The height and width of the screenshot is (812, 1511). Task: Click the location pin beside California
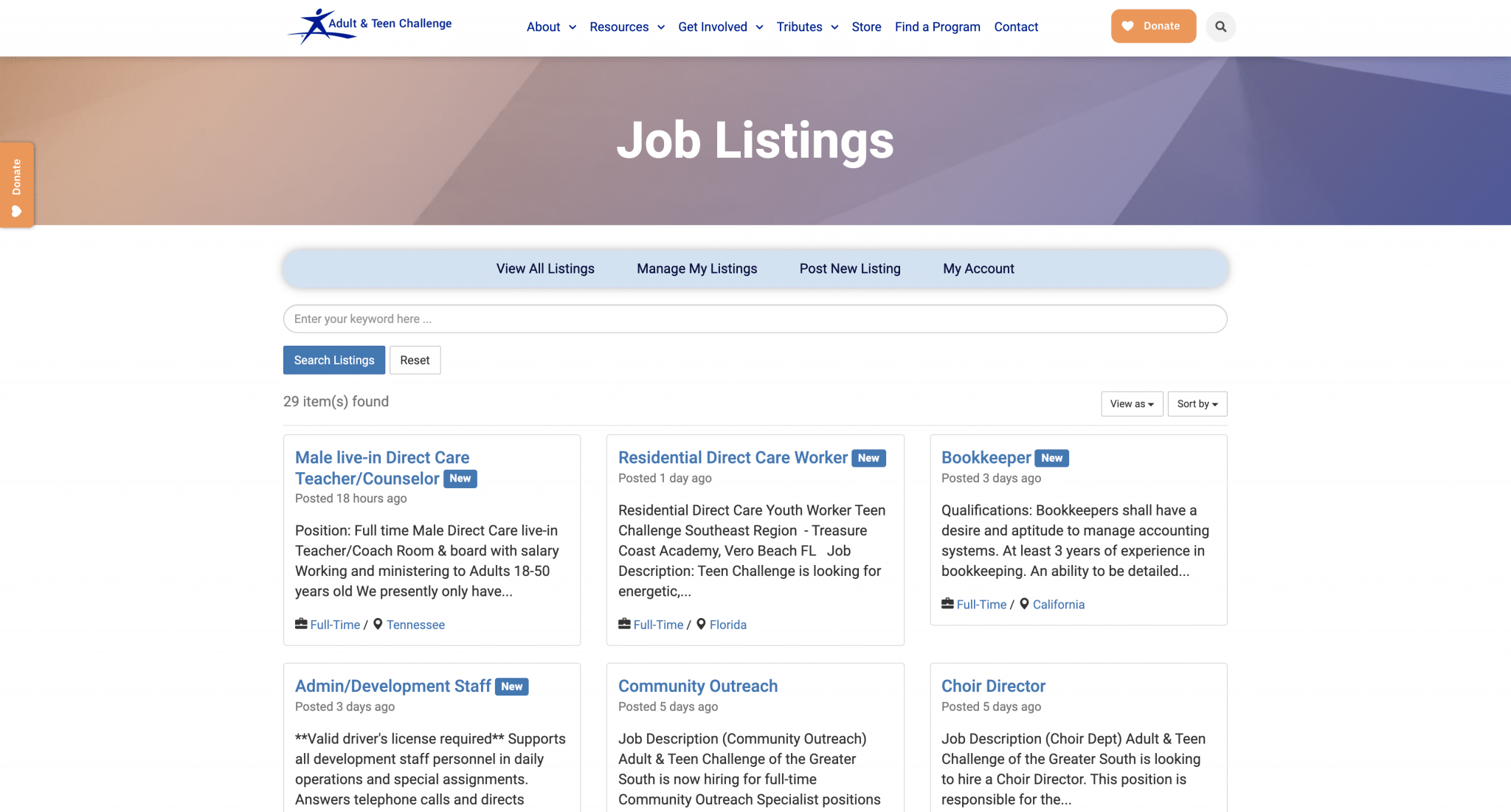pos(1024,603)
